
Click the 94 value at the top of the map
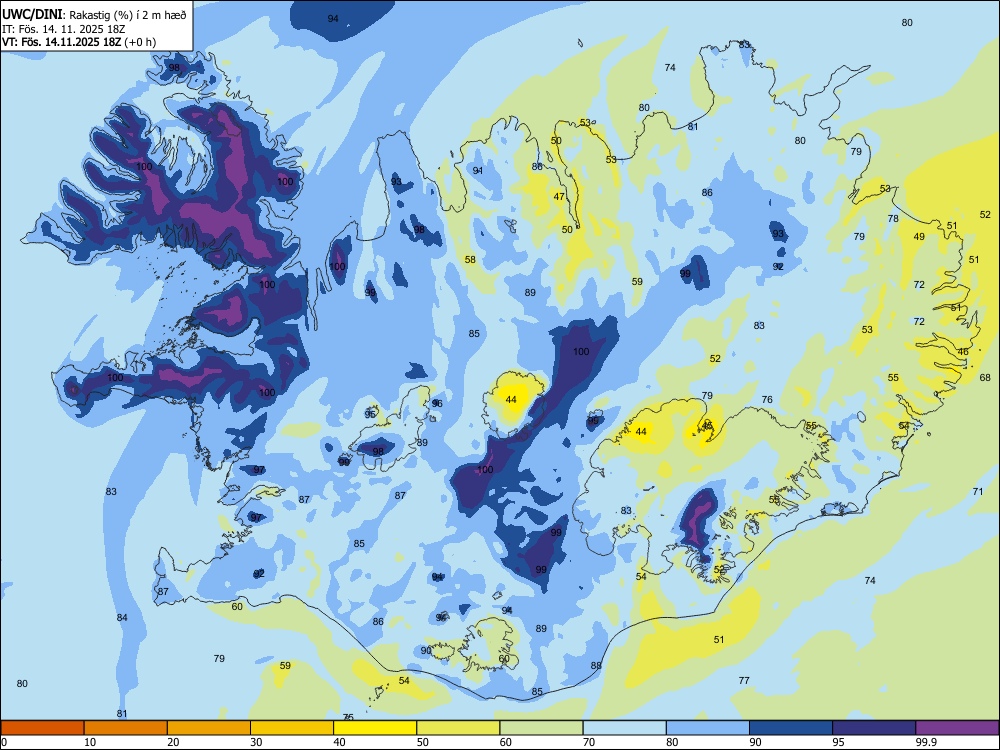(333, 18)
